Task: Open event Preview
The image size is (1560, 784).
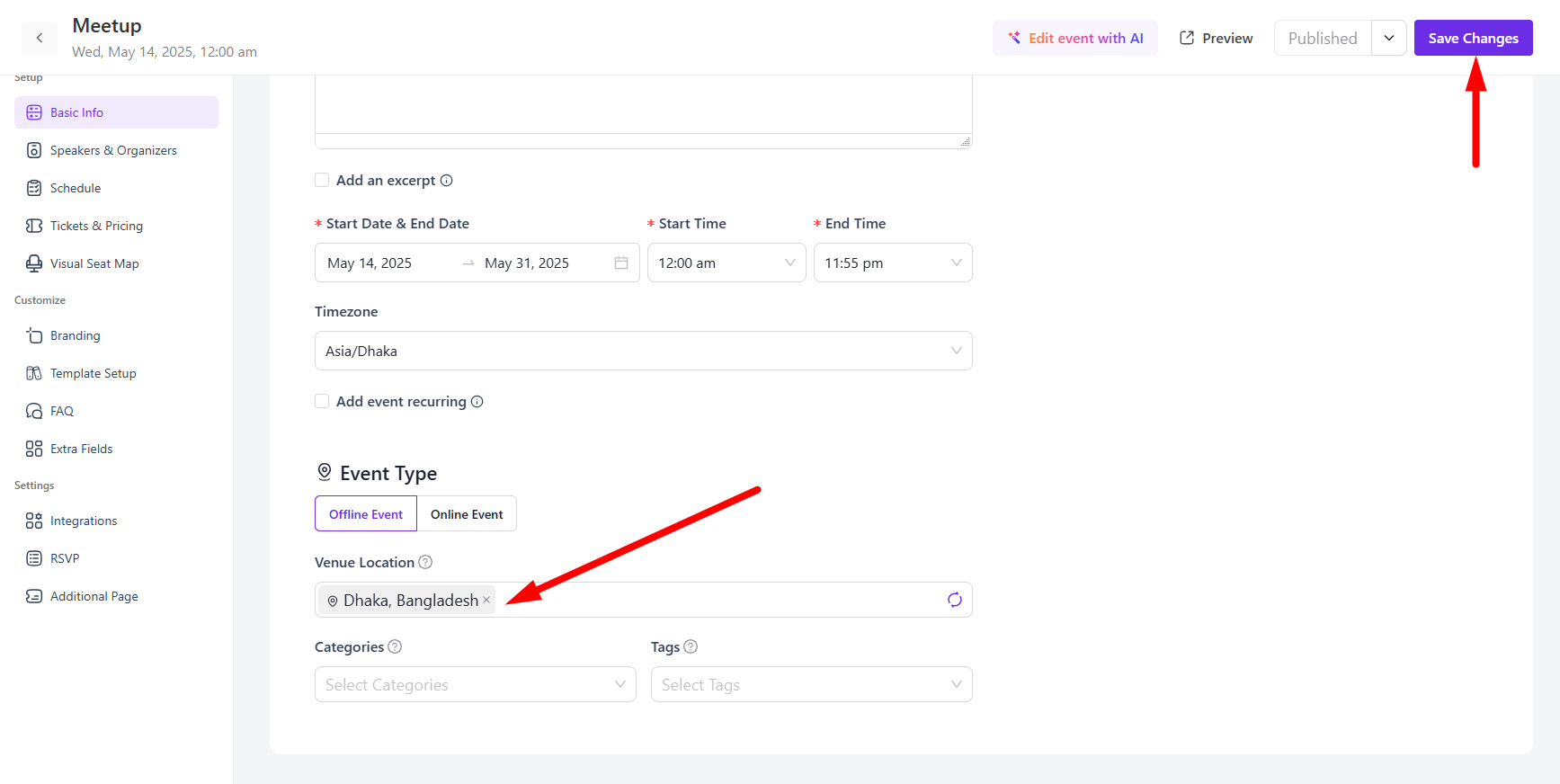Action: tap(1216, 38)
